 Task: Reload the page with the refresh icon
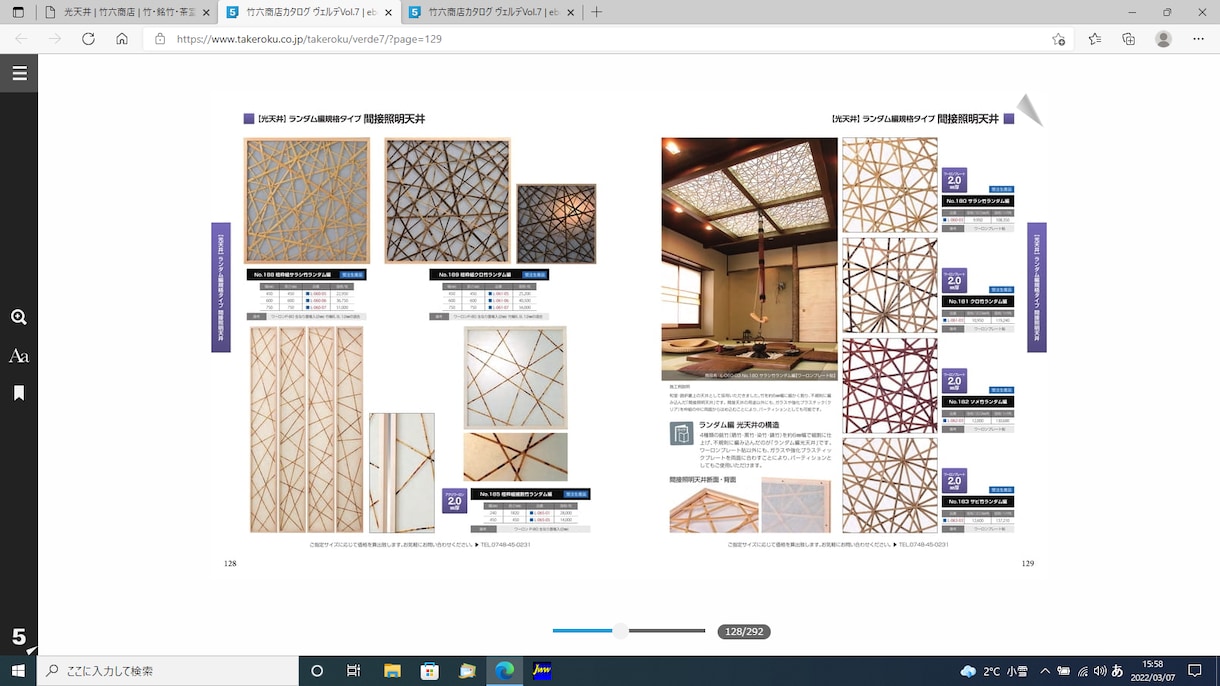click(88, 39)
